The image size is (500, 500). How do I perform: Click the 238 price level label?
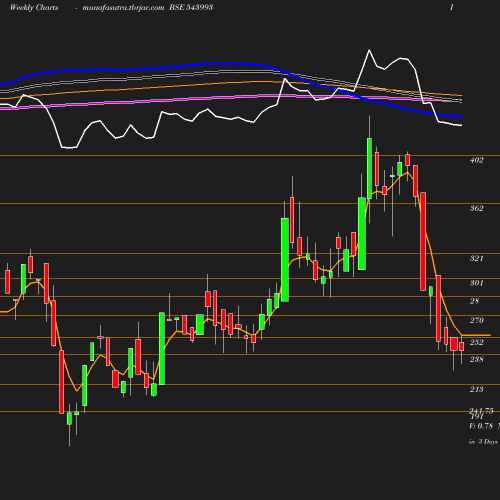point(476,359)
